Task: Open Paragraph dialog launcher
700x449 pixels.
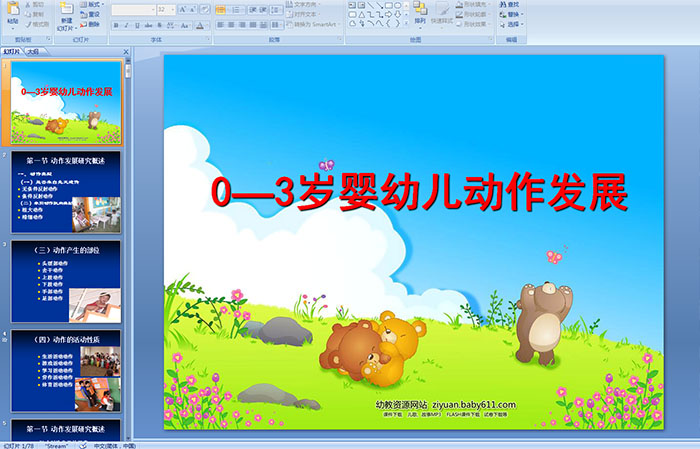Action: click(x=340, y=39)
